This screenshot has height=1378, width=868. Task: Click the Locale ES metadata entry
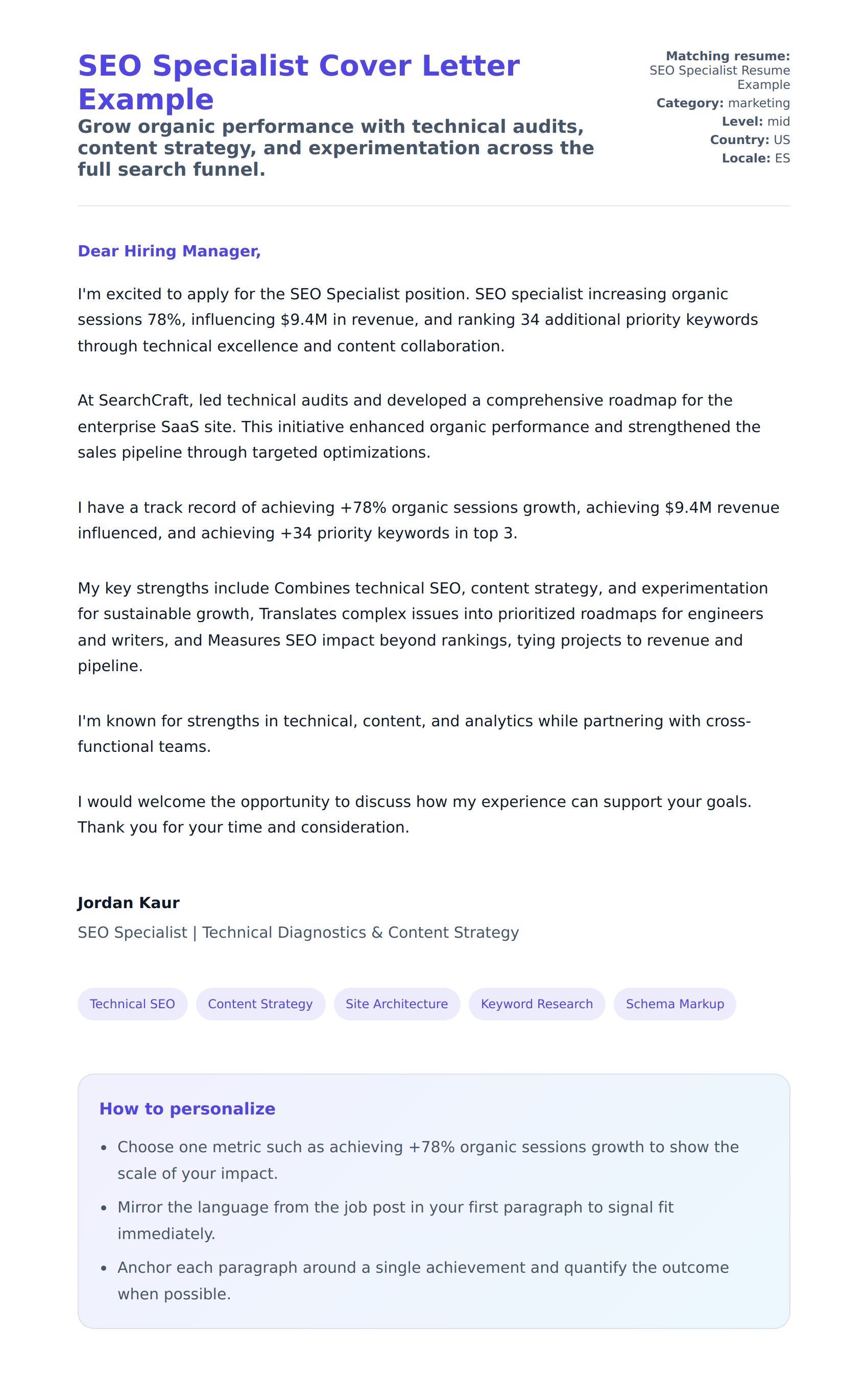755,158
